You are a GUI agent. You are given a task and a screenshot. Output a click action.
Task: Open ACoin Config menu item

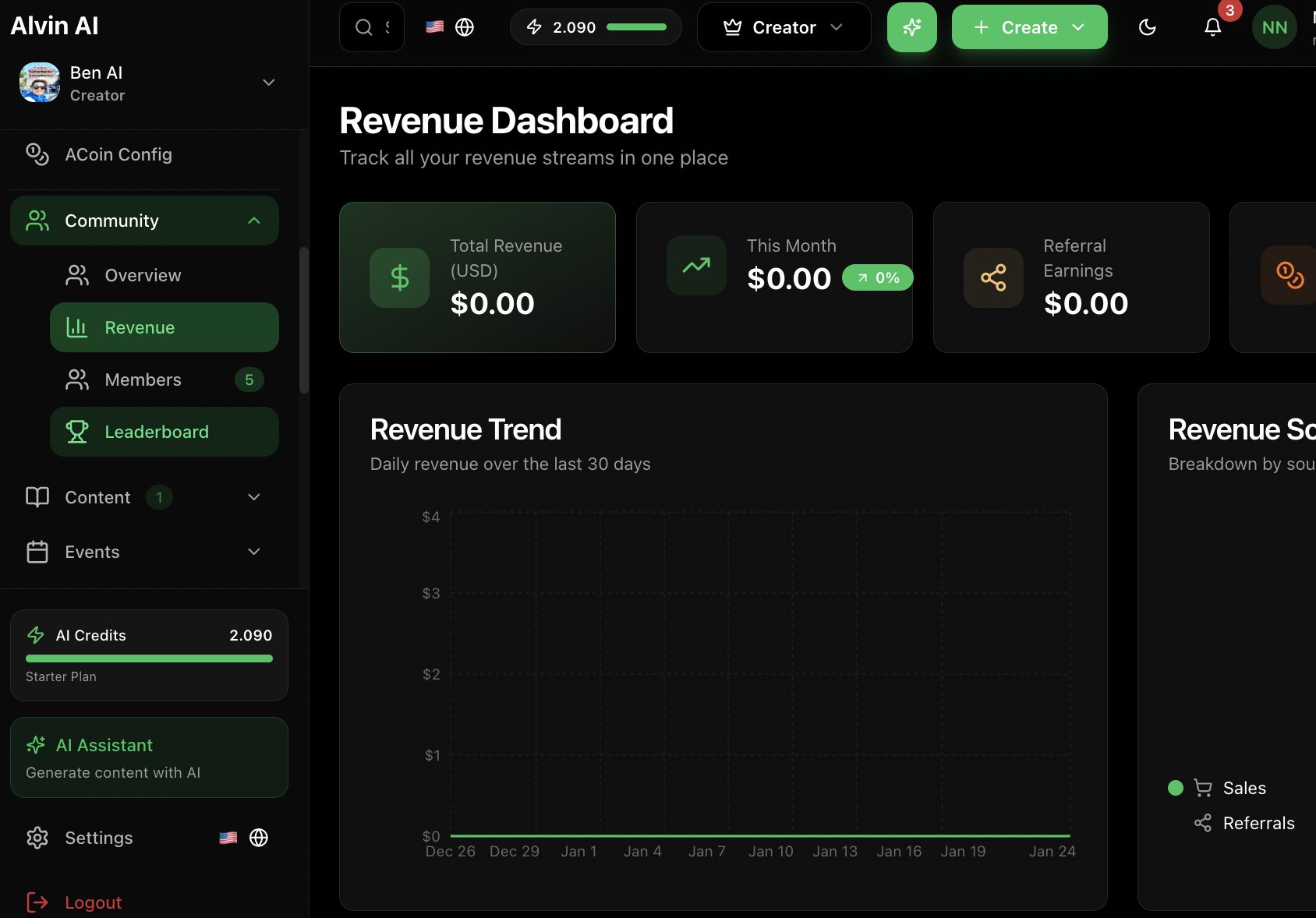(x=144, y=154)
